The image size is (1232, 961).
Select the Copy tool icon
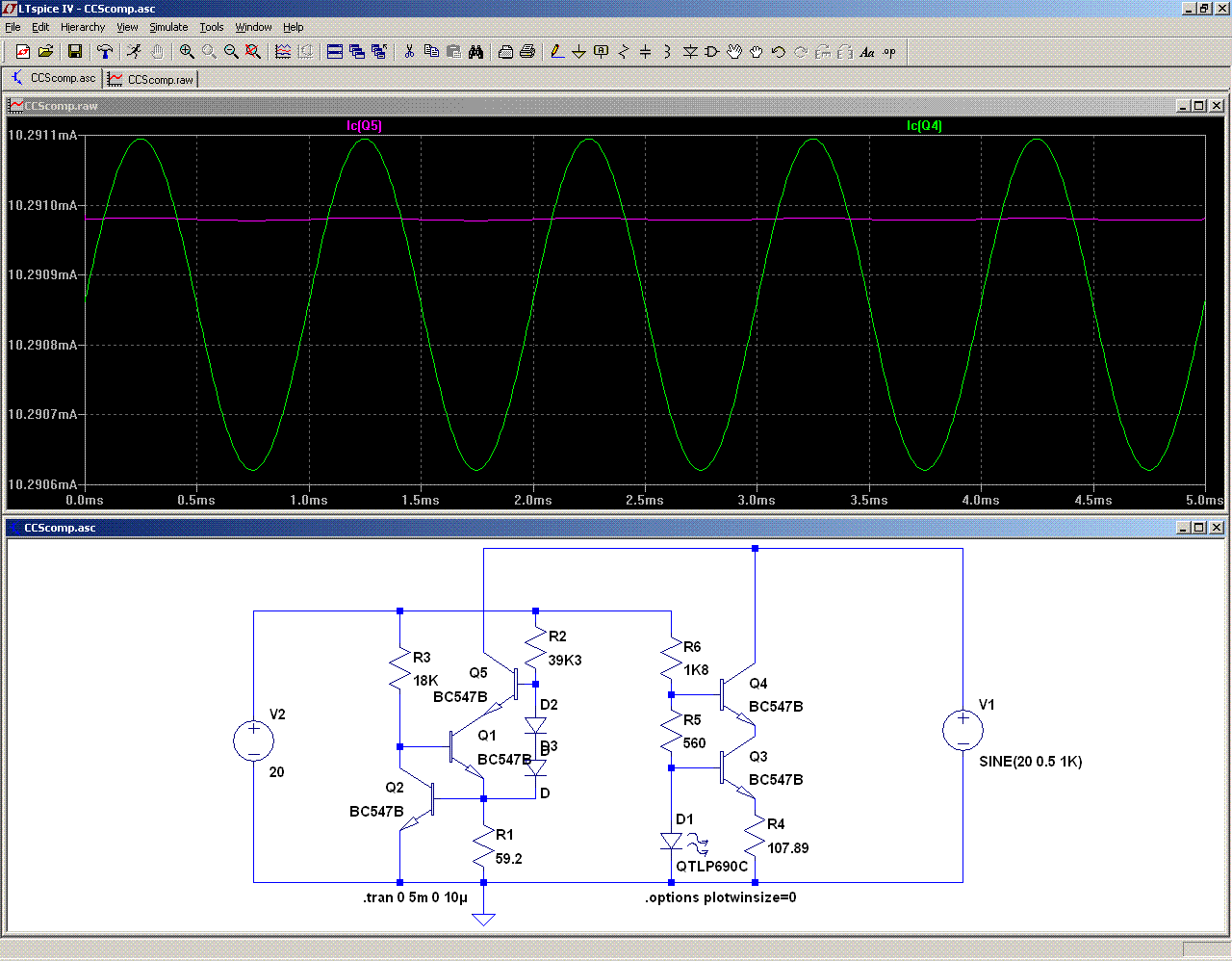[x=431, y=52]
